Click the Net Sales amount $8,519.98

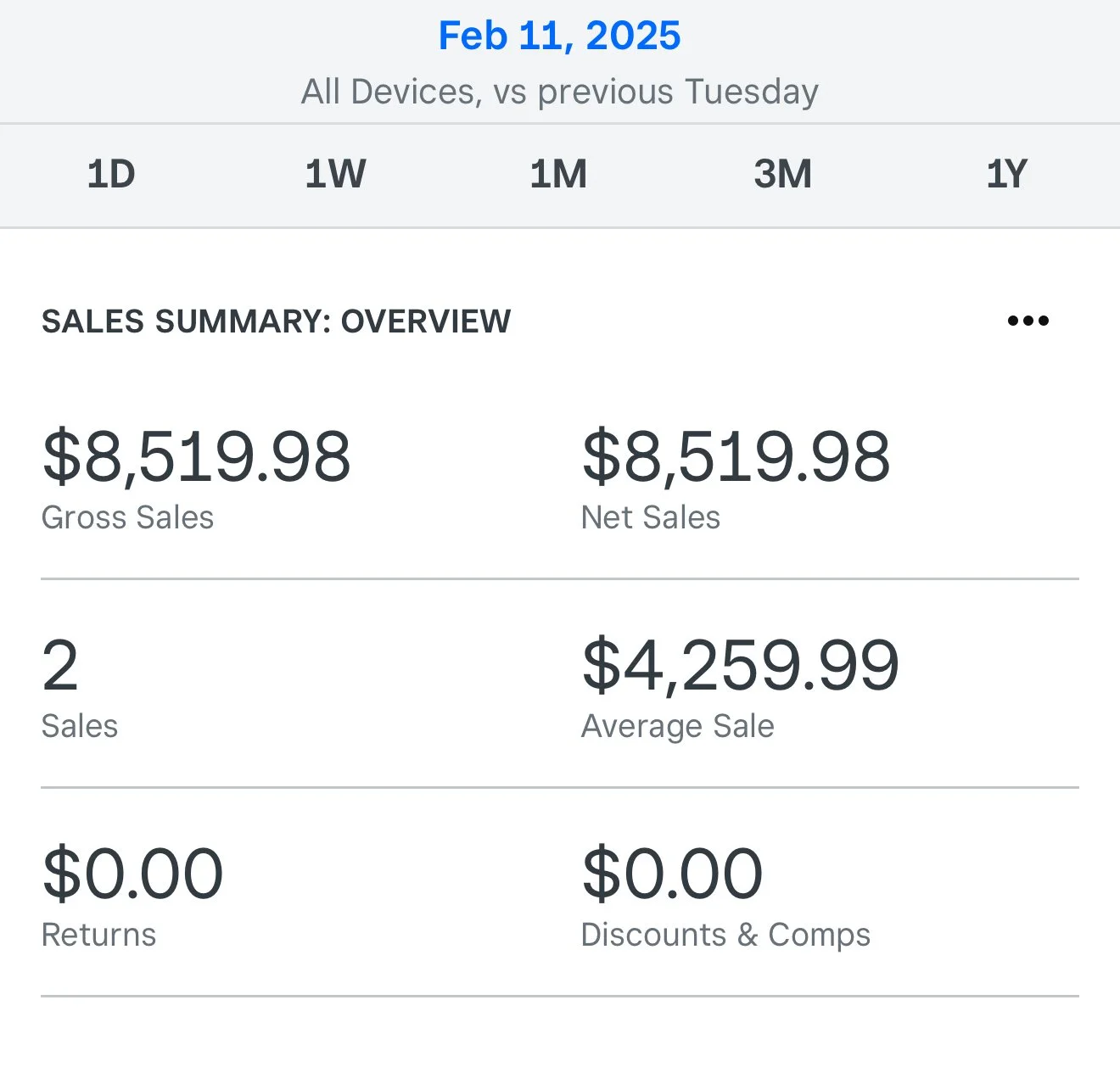coord(736,456)
